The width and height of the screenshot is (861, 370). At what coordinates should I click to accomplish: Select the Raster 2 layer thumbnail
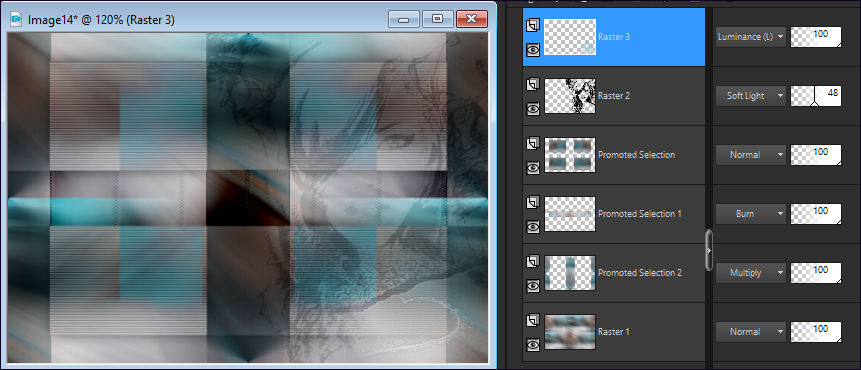[570, 96]
